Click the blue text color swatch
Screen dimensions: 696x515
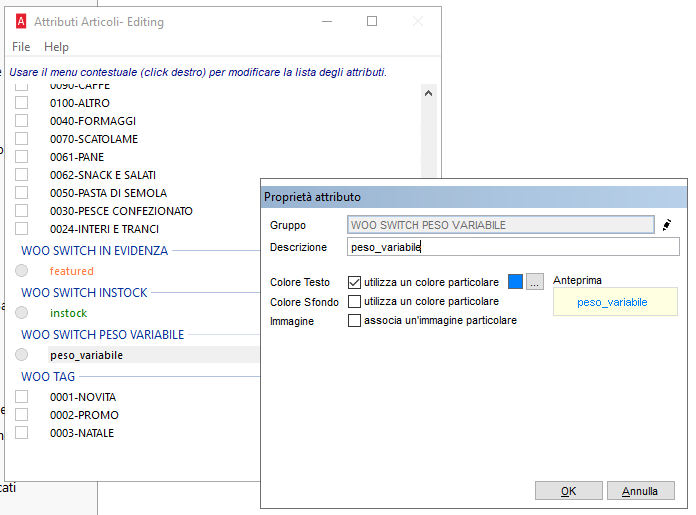515,282
